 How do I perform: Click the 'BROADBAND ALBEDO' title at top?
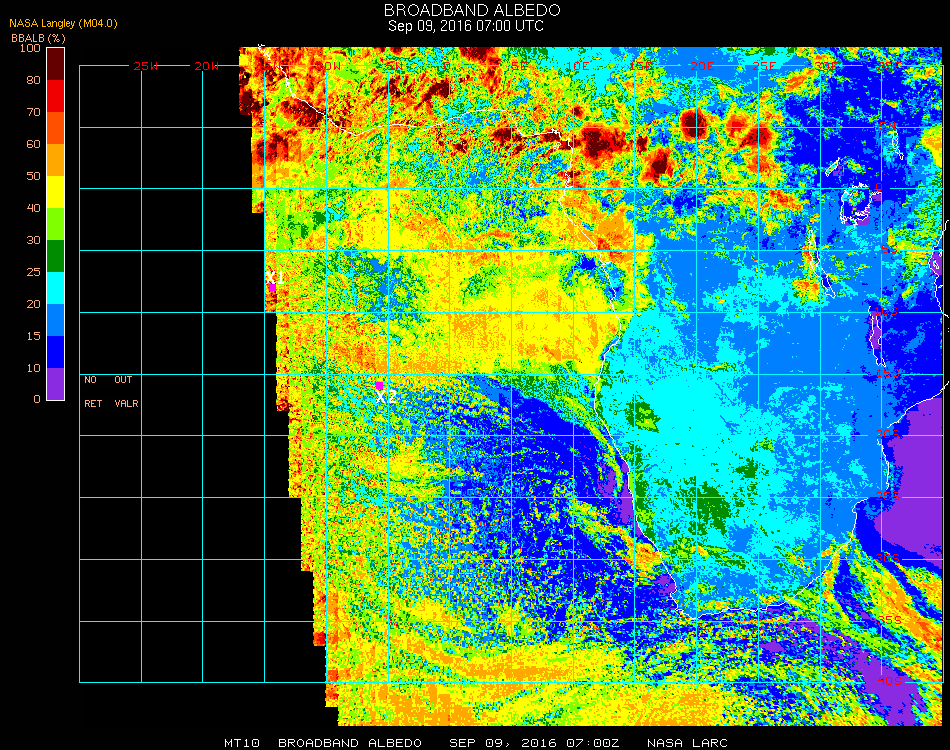pyautogui.click(x=472, y=10)
